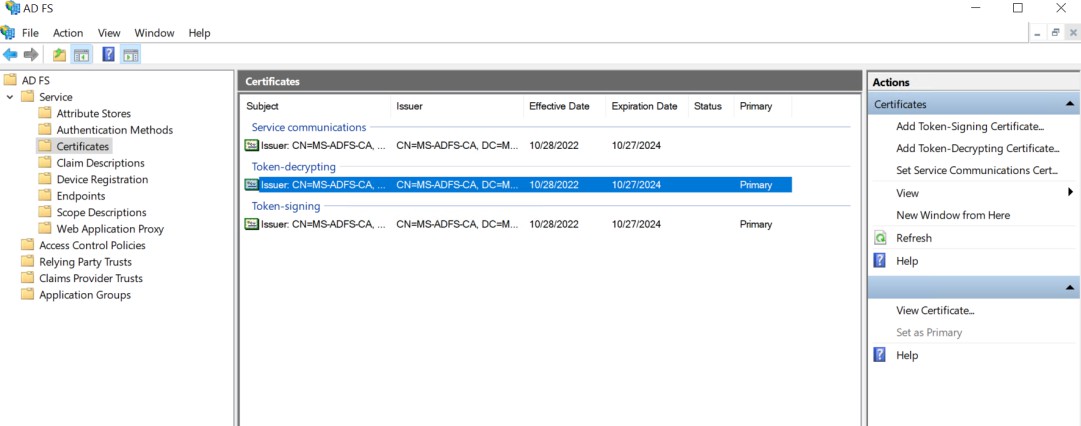Click the Token-decrypting certificate icon
The height and width of the screenshot is (426, 1081).
(252, 185)
